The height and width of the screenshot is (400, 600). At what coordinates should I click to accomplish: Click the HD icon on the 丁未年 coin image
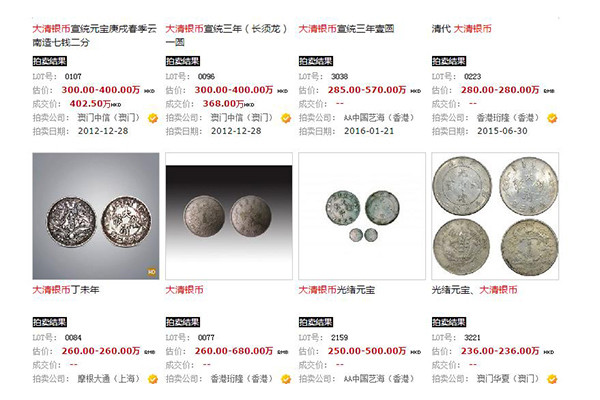coord(152,272)
